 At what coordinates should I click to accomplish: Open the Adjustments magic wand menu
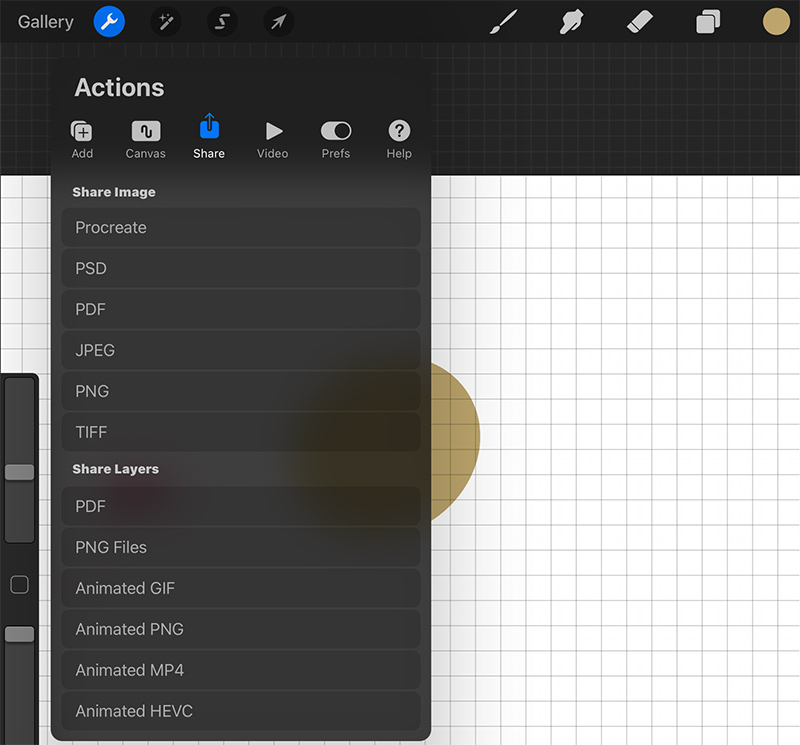coord(166,22)
